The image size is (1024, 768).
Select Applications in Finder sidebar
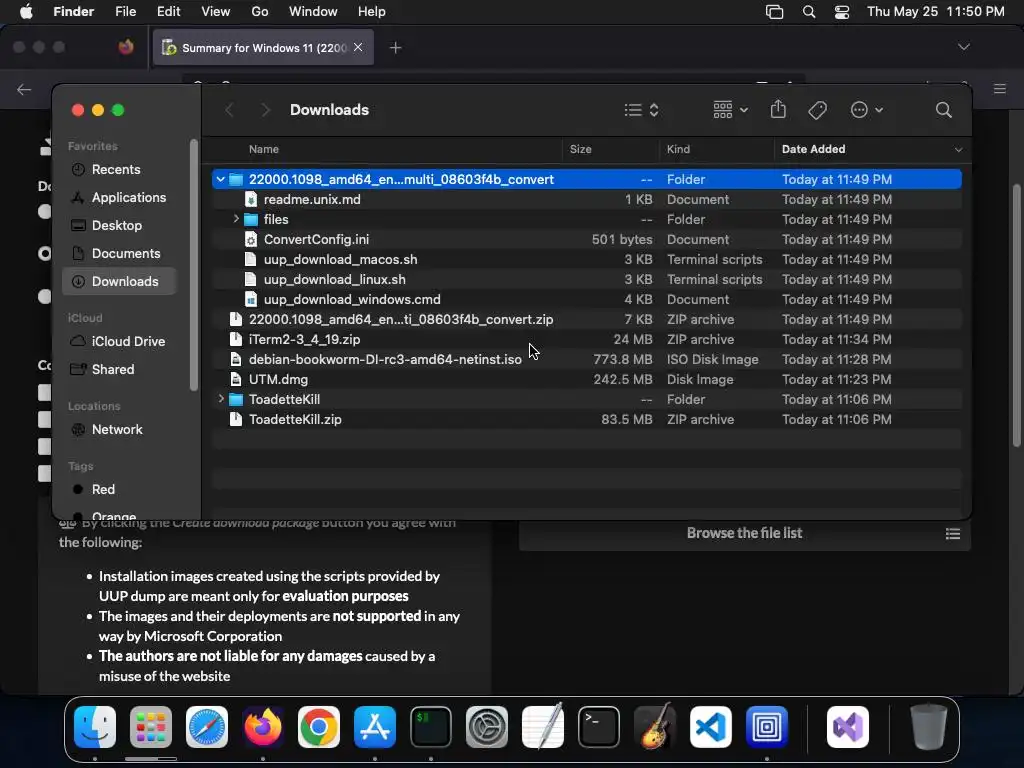click(x=119, y=197)
